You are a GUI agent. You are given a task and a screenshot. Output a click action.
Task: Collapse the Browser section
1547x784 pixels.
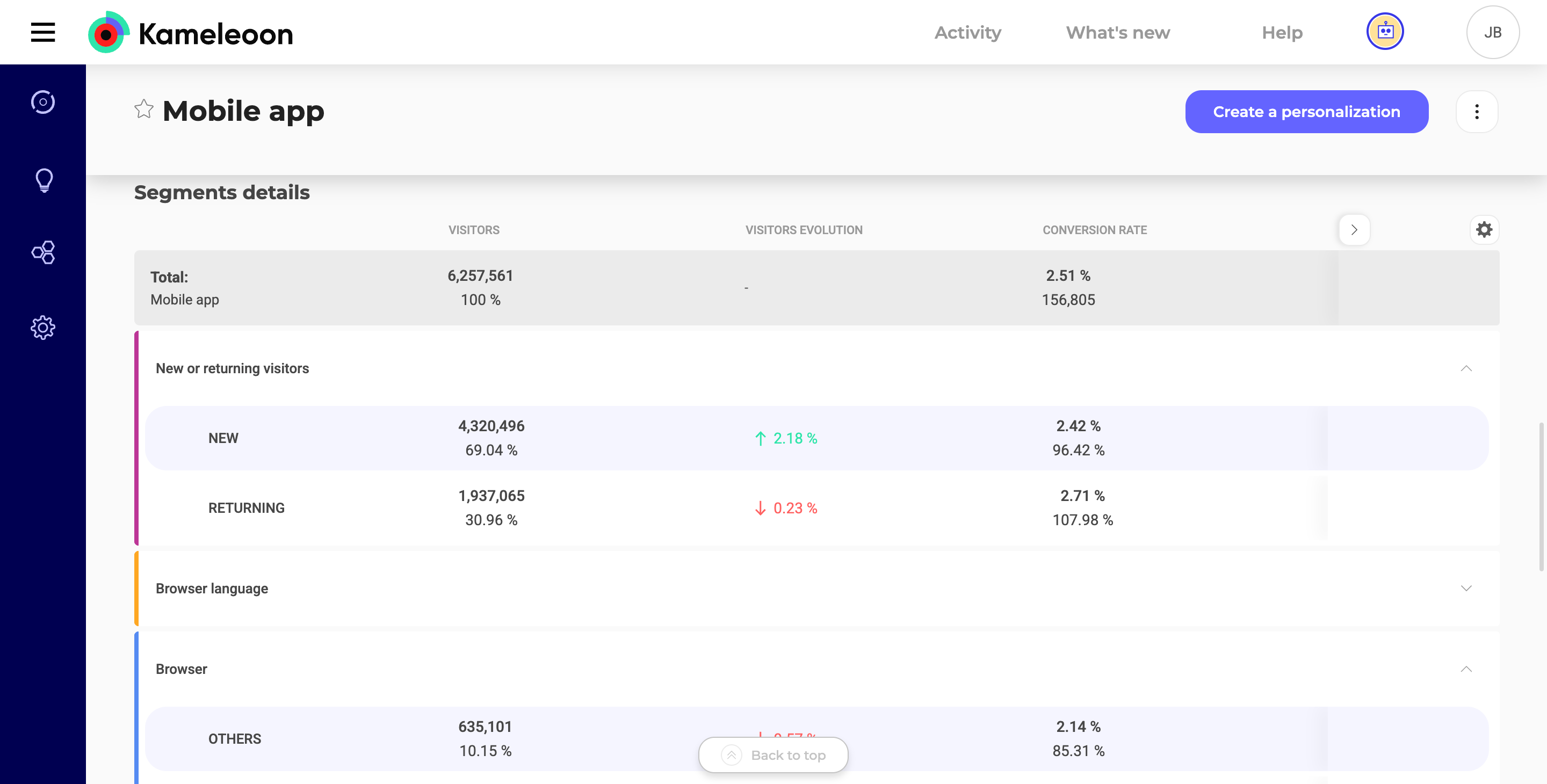(x=1466, y=669)
